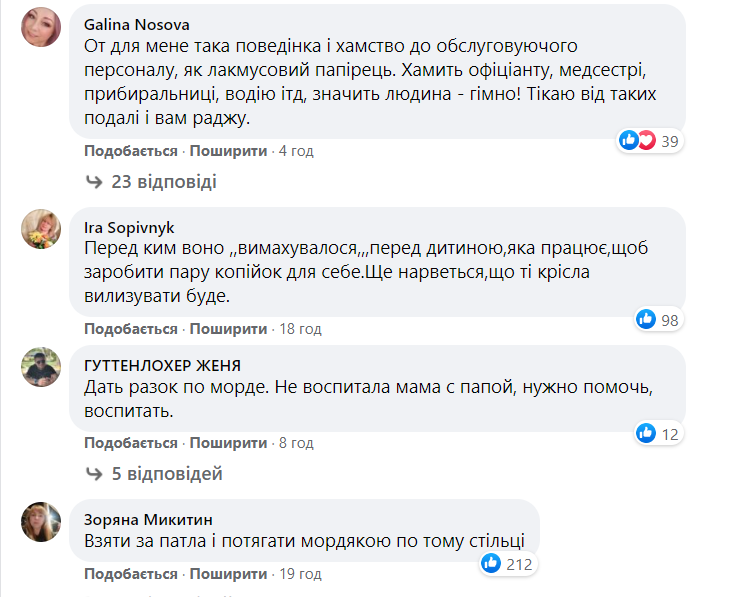The width and height of the screenshot is (738, 597).
Task: Click the reply arrow icon beside 23 відповіді
Action: [94, 182]
